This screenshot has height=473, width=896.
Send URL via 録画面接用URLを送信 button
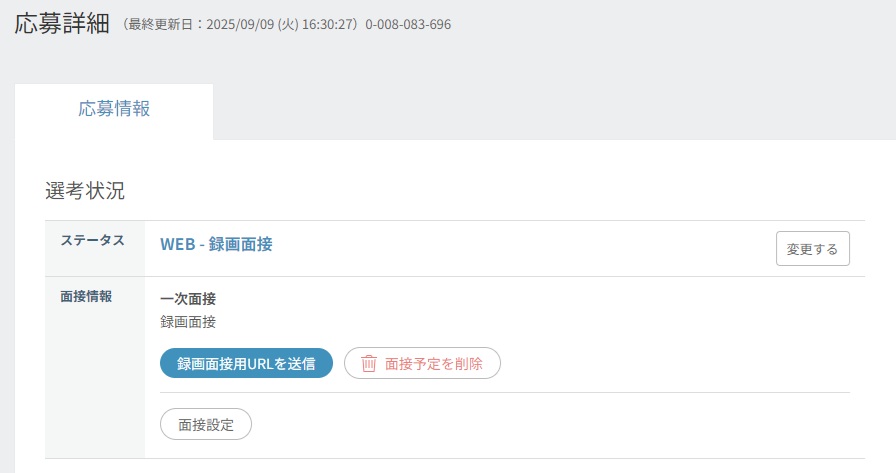[246, 364]
